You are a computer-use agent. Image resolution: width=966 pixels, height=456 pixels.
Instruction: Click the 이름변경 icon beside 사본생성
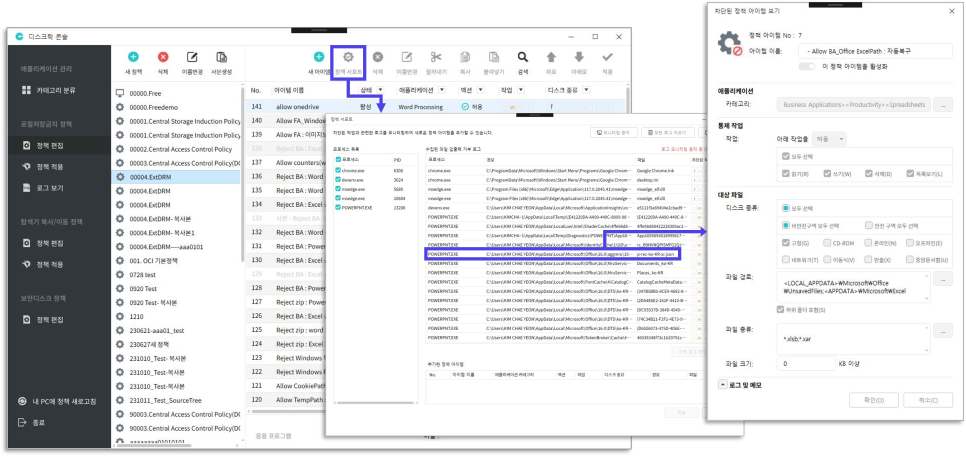pos(192,57)
